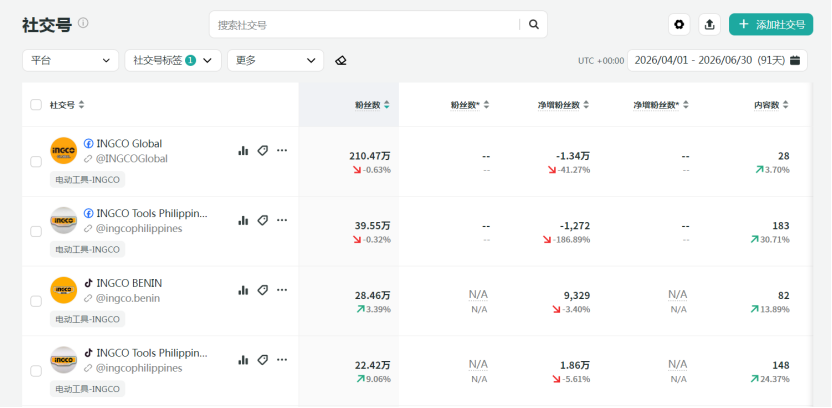Click content count 183 value
The image size is (832, 408).
pyautogui.click(x=781, y=225)
